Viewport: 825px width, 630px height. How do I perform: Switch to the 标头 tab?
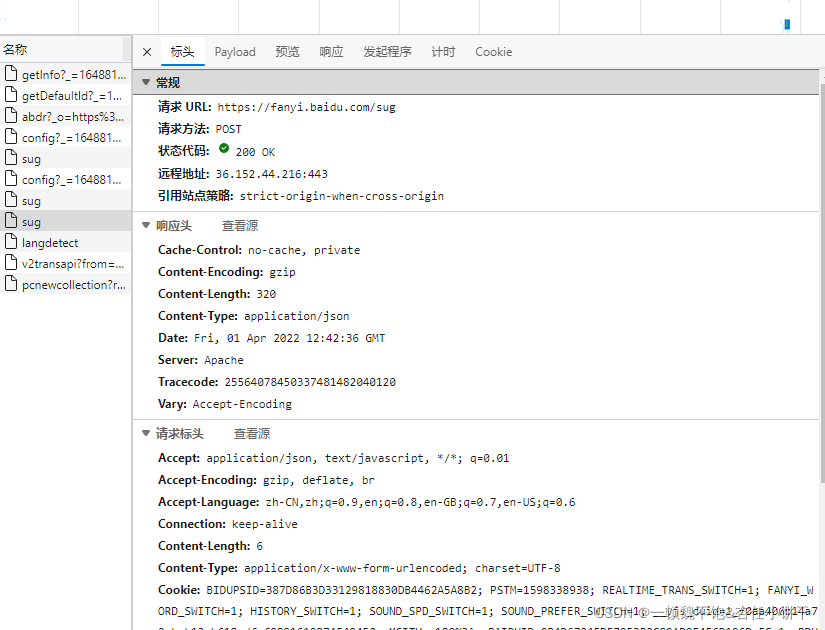pyautogui.click(x=183, y=52)
